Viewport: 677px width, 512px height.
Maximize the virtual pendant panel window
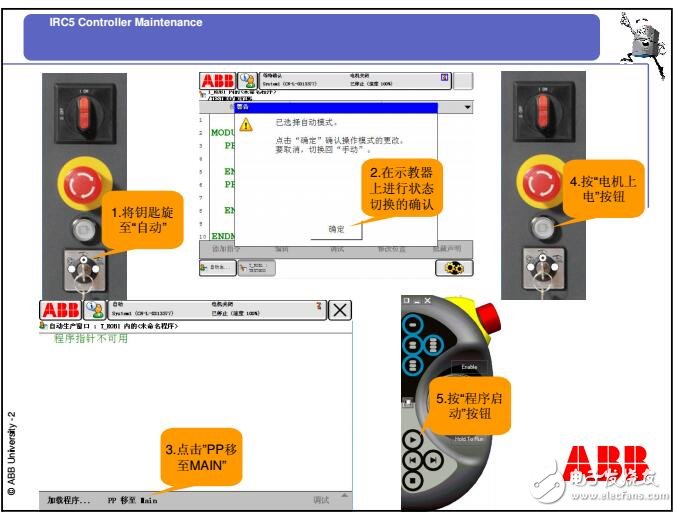coord(406,300)
